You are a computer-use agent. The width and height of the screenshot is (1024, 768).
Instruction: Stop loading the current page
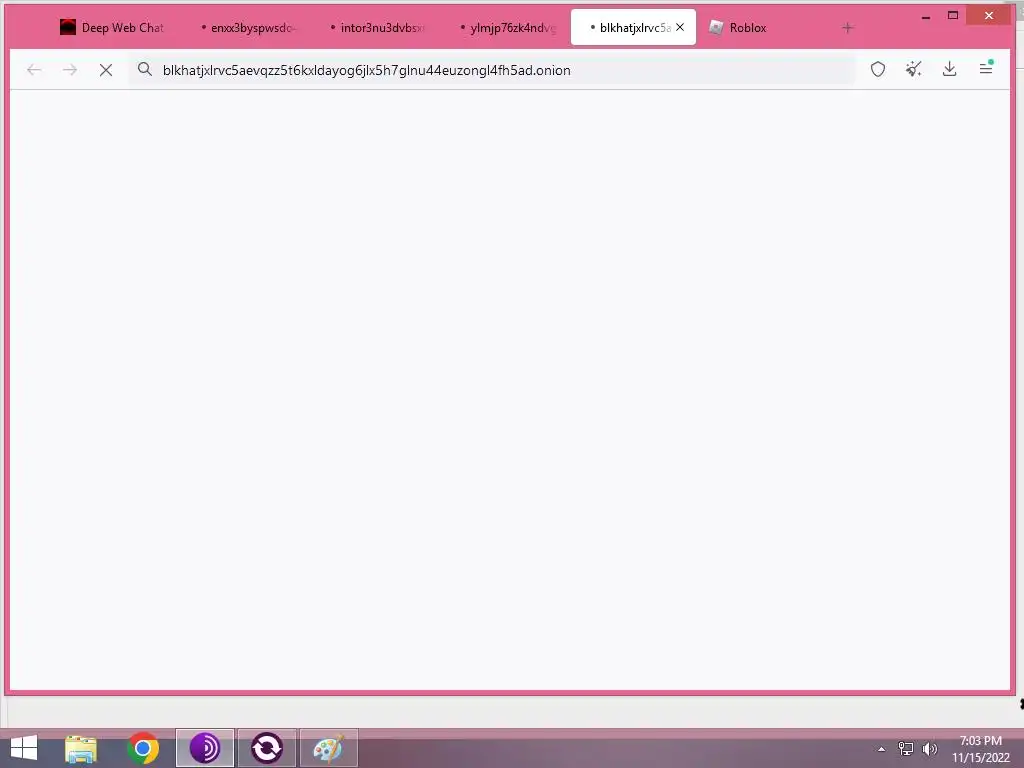click(106, 70)
